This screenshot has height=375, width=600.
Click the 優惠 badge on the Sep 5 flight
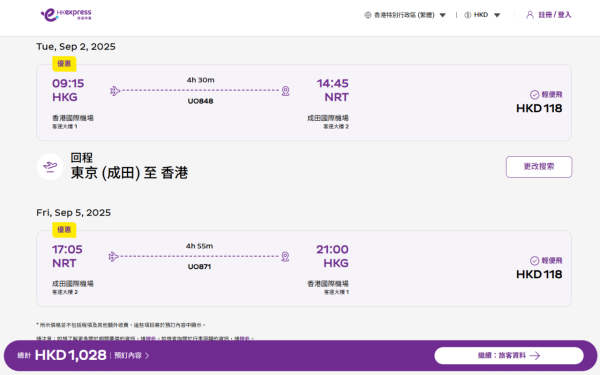coord(64,230)
